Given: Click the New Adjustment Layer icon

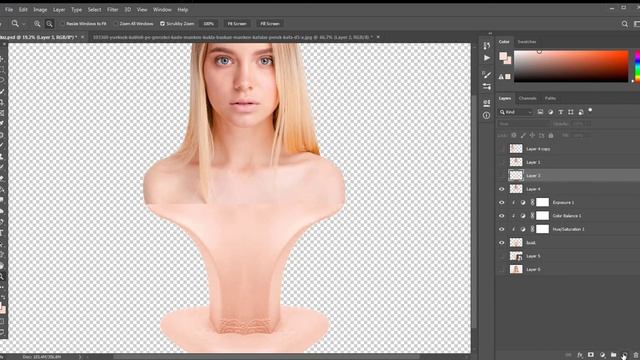Looking at the screenshot, I should [602, 355].
